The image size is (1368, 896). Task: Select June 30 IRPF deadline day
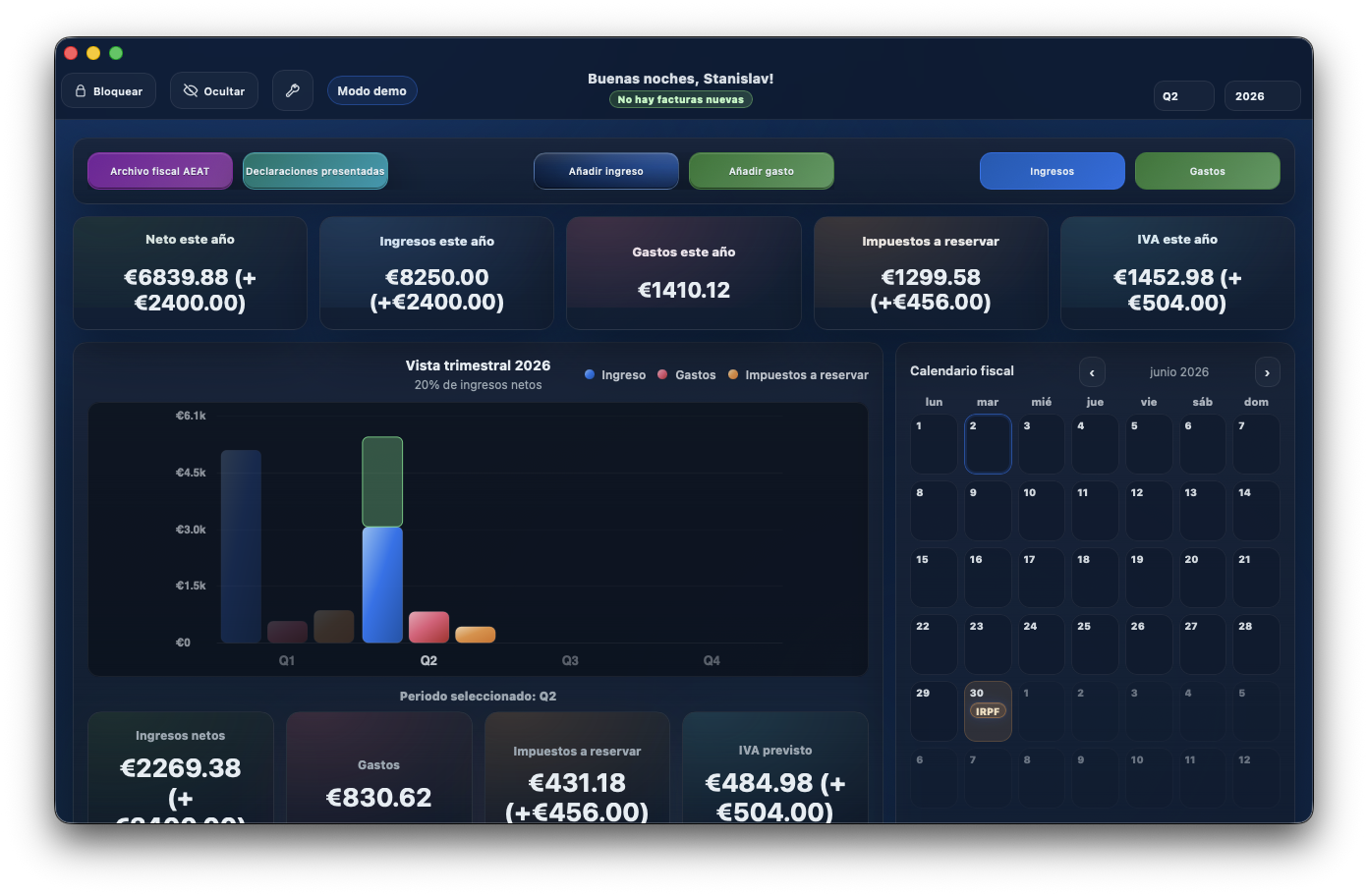(988, 711)
